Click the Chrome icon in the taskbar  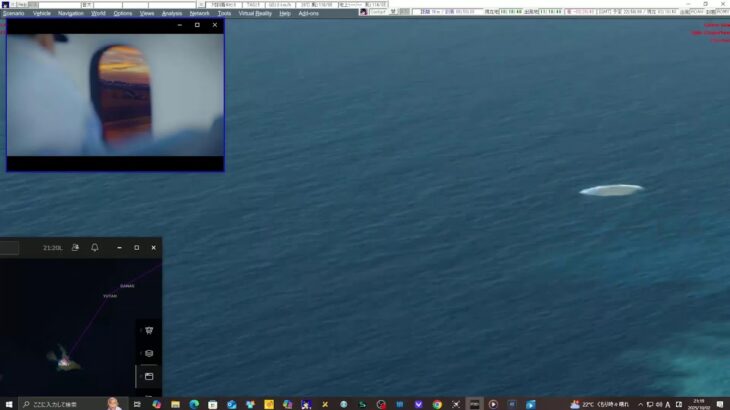pyautogui.click(x=437, y=404)
